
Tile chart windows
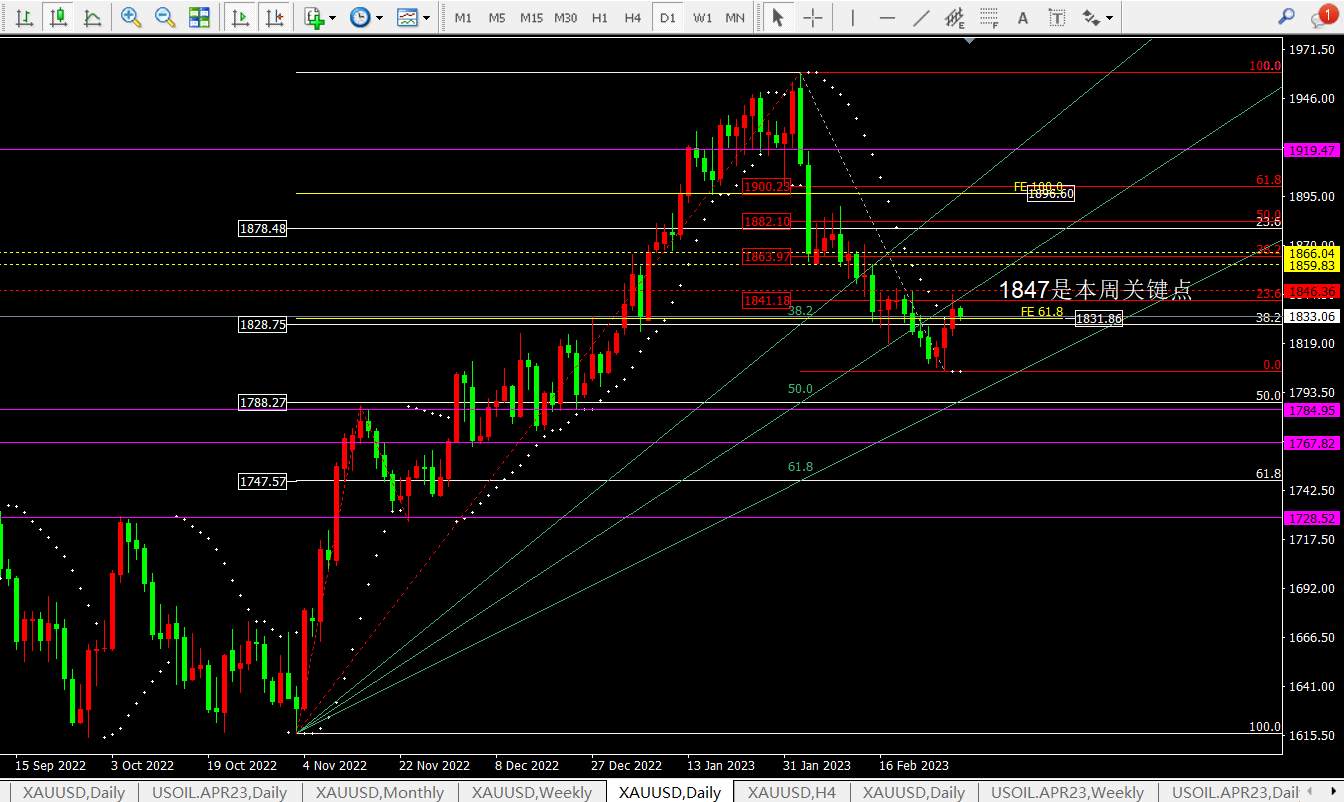point(199,17)
